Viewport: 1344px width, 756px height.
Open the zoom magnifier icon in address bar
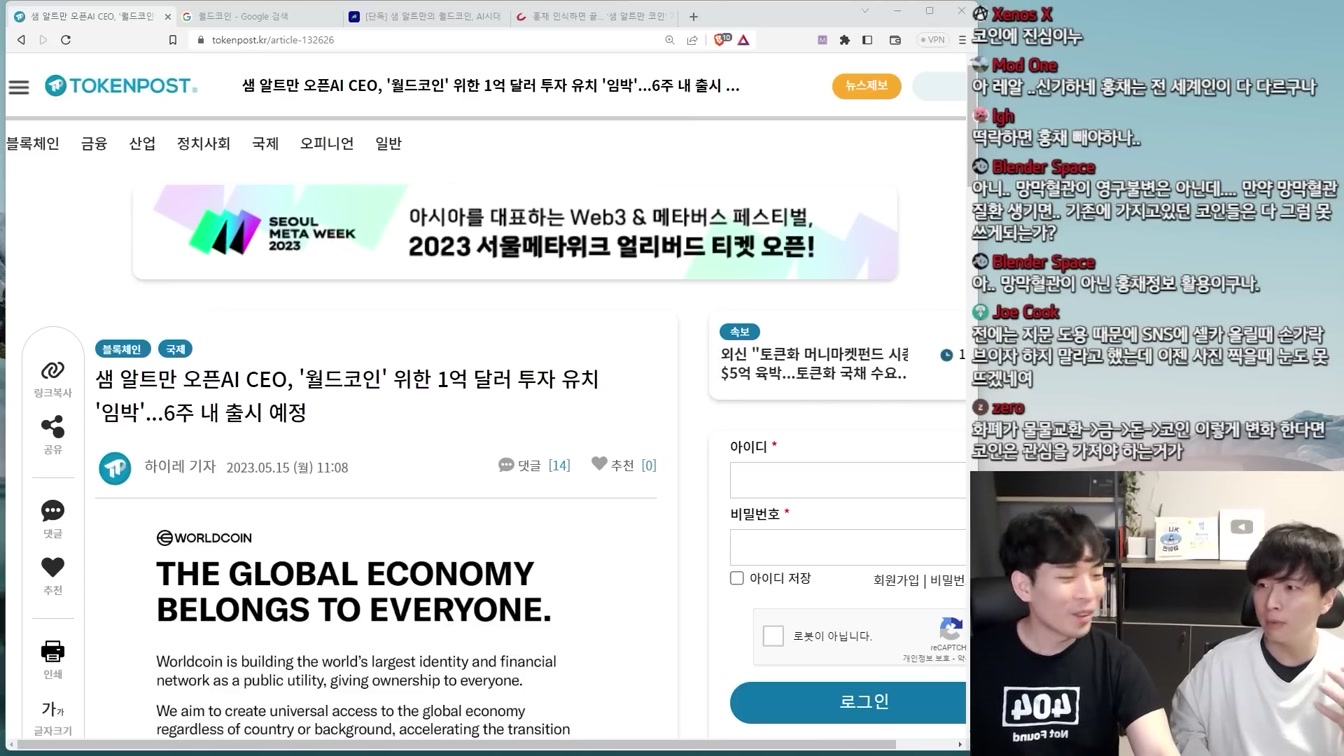670,40
